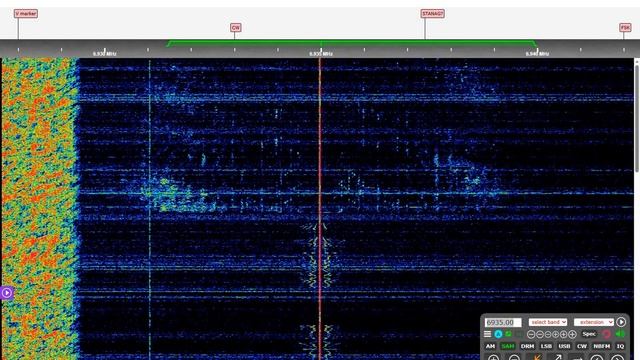The image size is (640, 360).
Task: Select DRM demodulation mode
Action: [527, 346]
